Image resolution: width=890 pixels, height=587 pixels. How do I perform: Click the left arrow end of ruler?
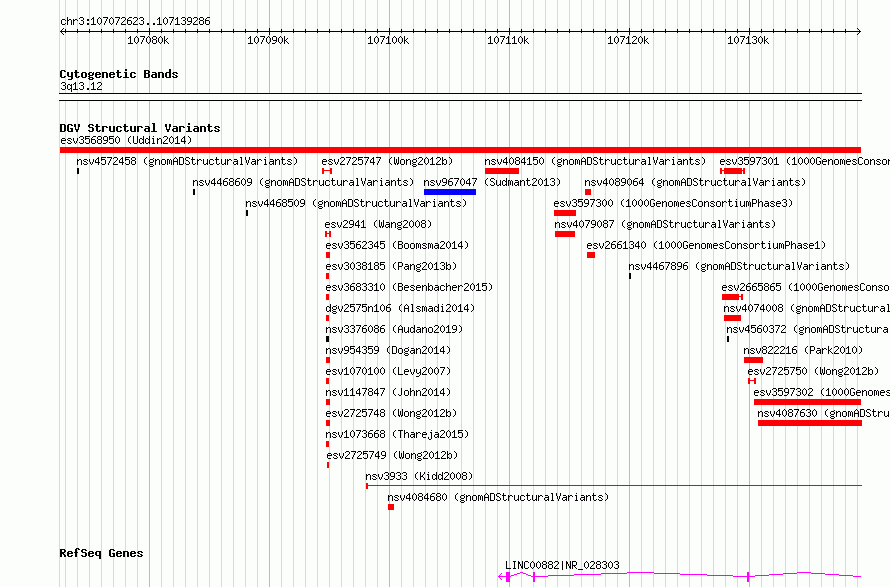pyautogui.click(x=63, y=32)
